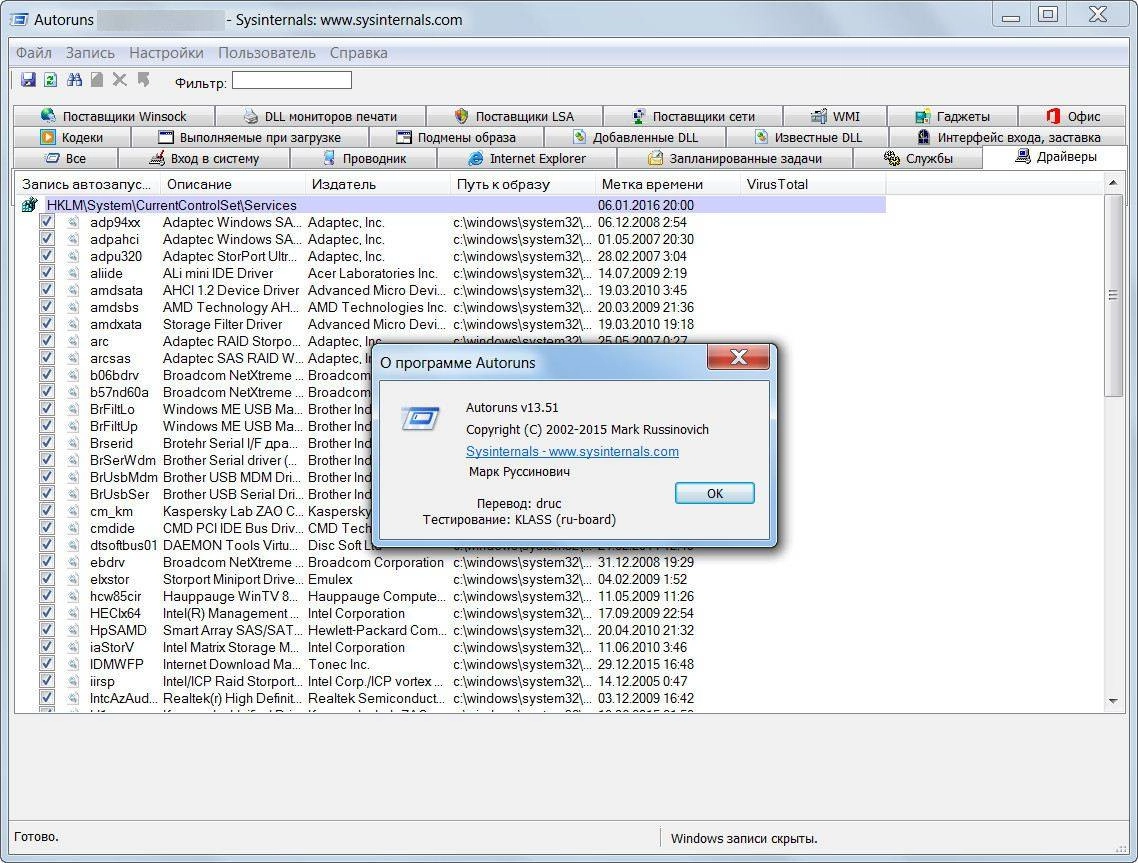
Task: Click the Jump to entry icon
Action: click(x=143, y=80)
